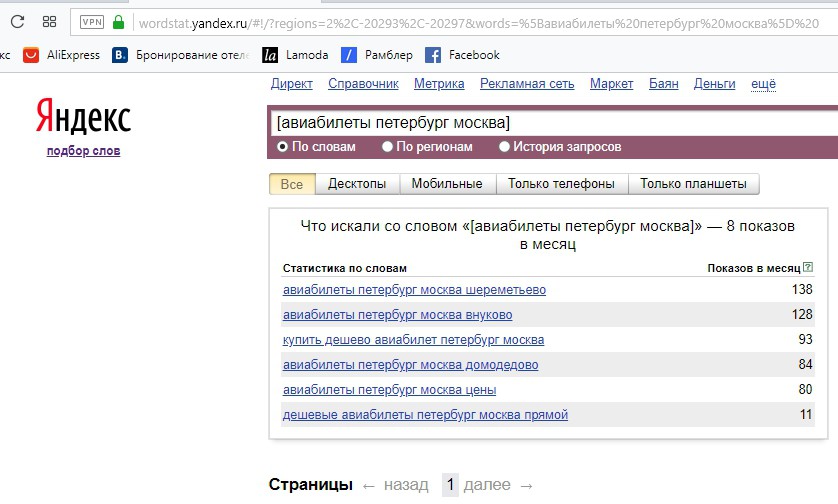Toggle the VPN badge in address bar
The image size is (838, 504).
[92, 22]
